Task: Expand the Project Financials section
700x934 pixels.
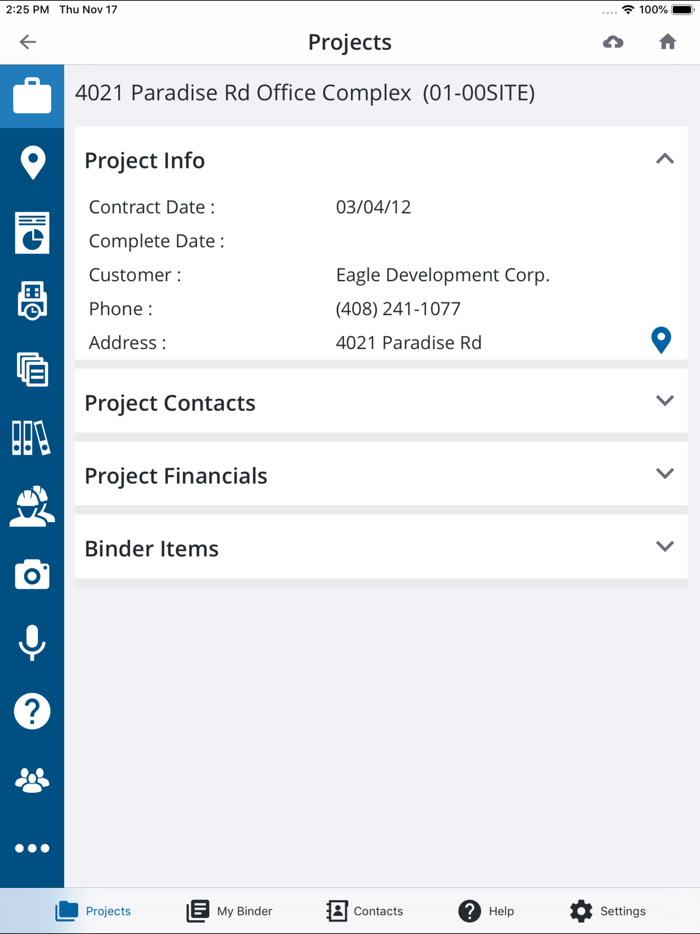Action: 664,474
